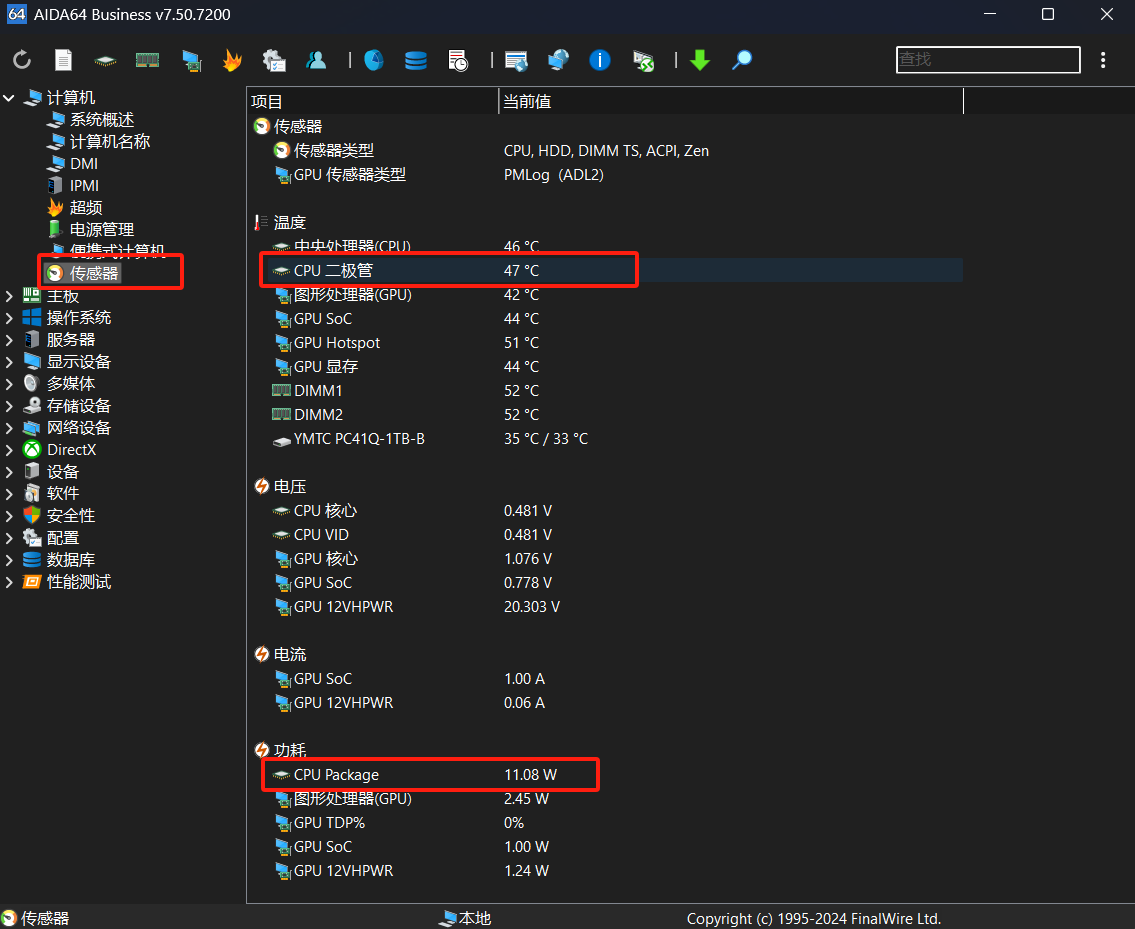
Task: Expand the 网络设备 tree node
Action: click(9, 428)
